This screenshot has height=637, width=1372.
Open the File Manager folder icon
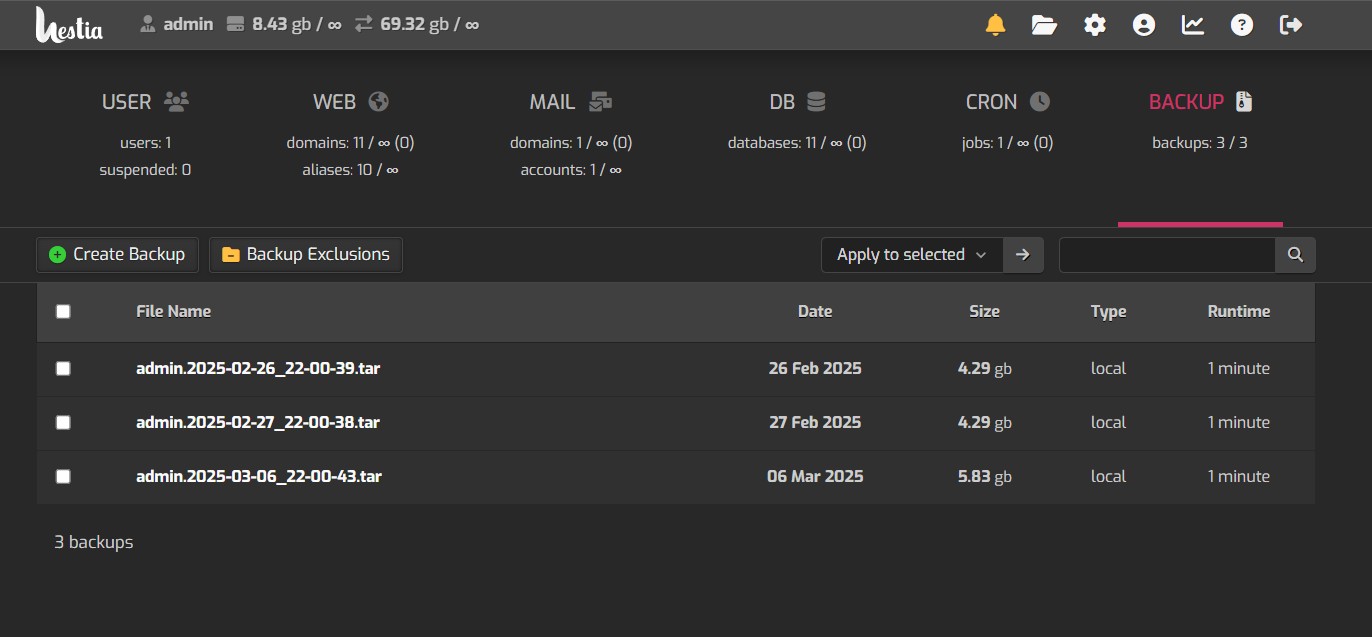1044,25
